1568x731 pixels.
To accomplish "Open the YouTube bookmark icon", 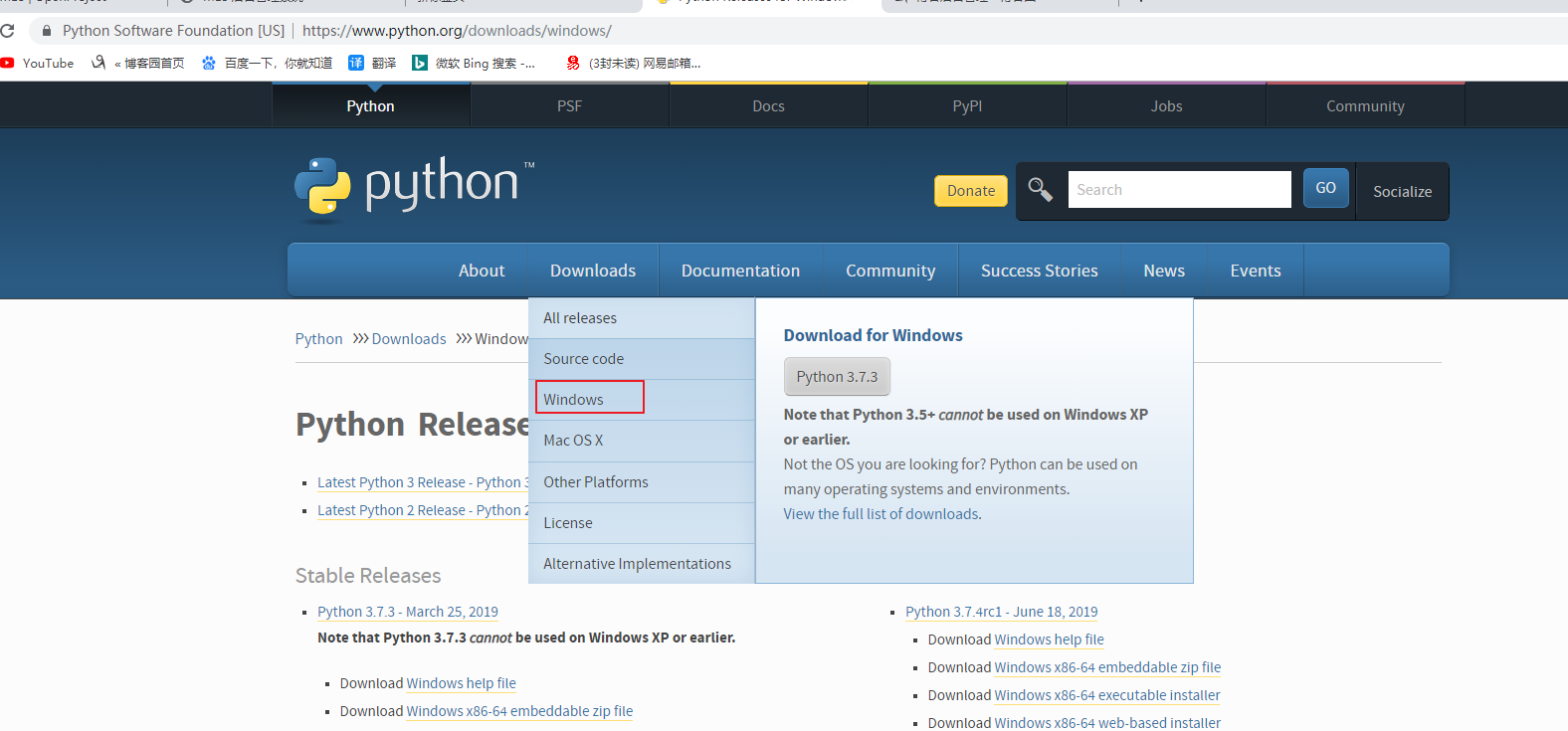I will coord(7,63).
